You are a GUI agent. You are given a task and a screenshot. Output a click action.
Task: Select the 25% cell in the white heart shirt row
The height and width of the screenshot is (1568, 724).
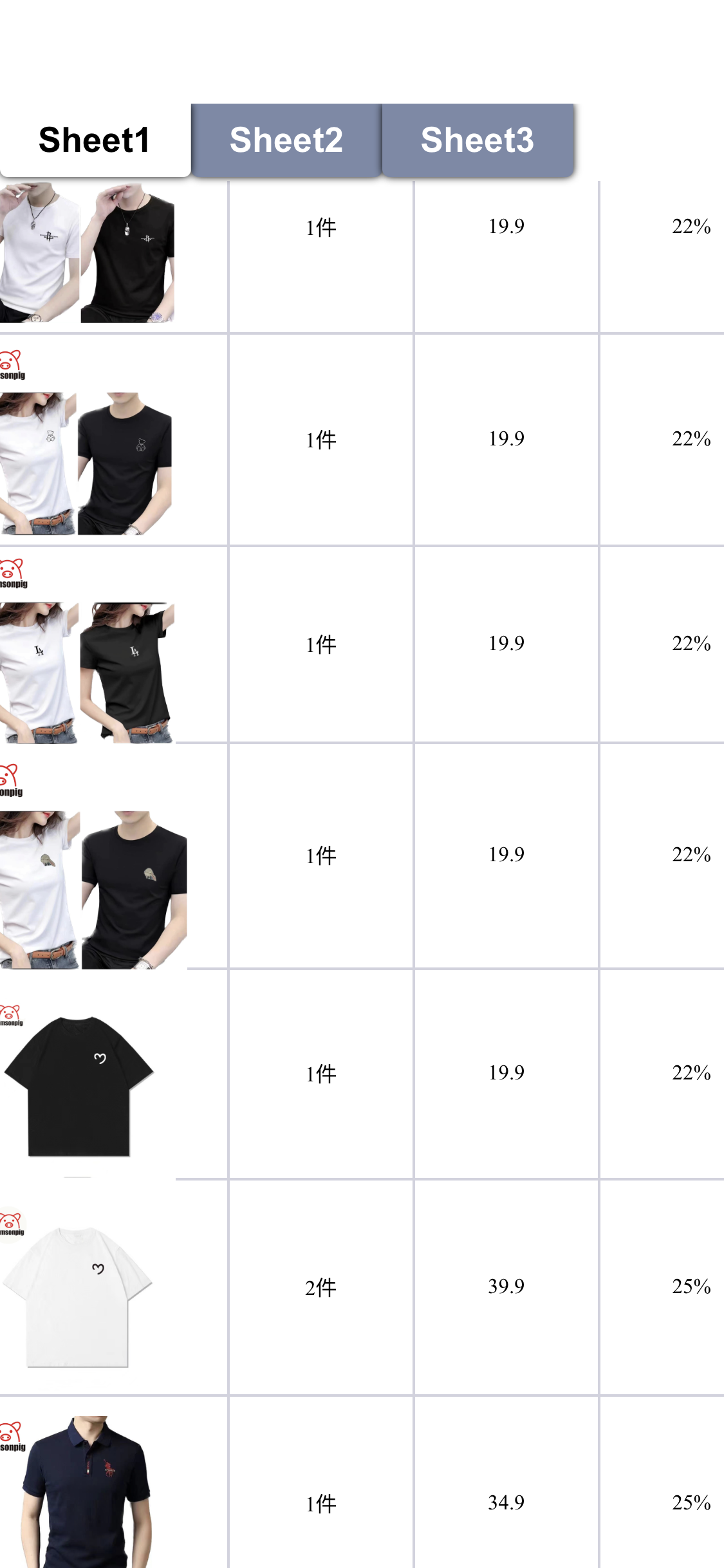pyautogui.click(x=662, y=1287)
